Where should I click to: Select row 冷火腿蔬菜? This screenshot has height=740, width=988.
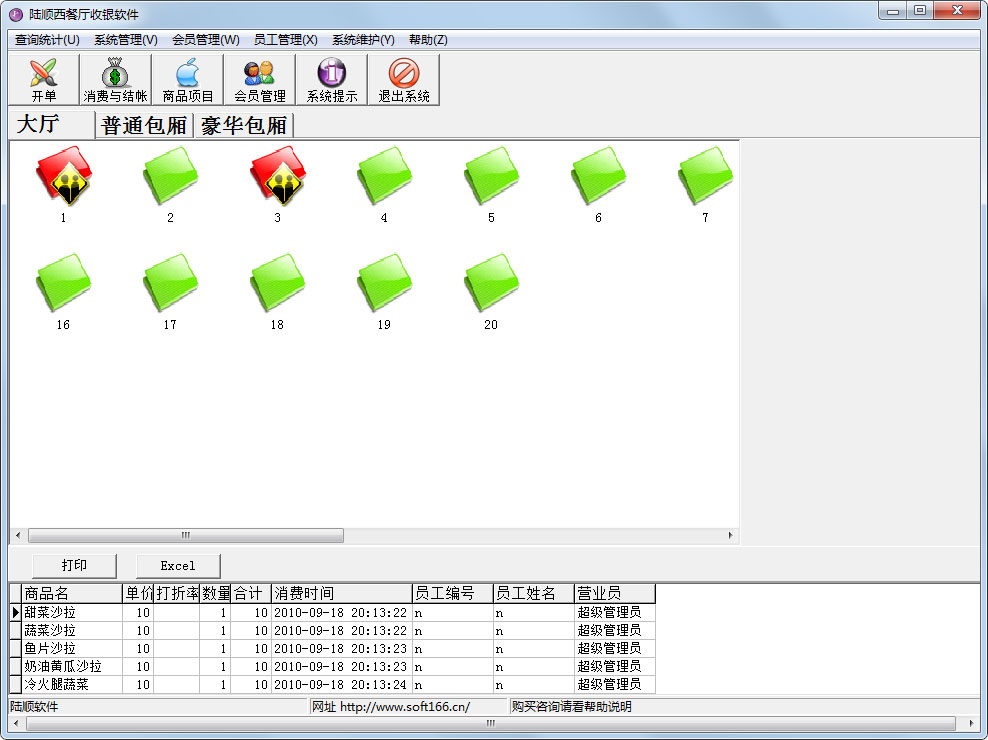pos(332,684)
